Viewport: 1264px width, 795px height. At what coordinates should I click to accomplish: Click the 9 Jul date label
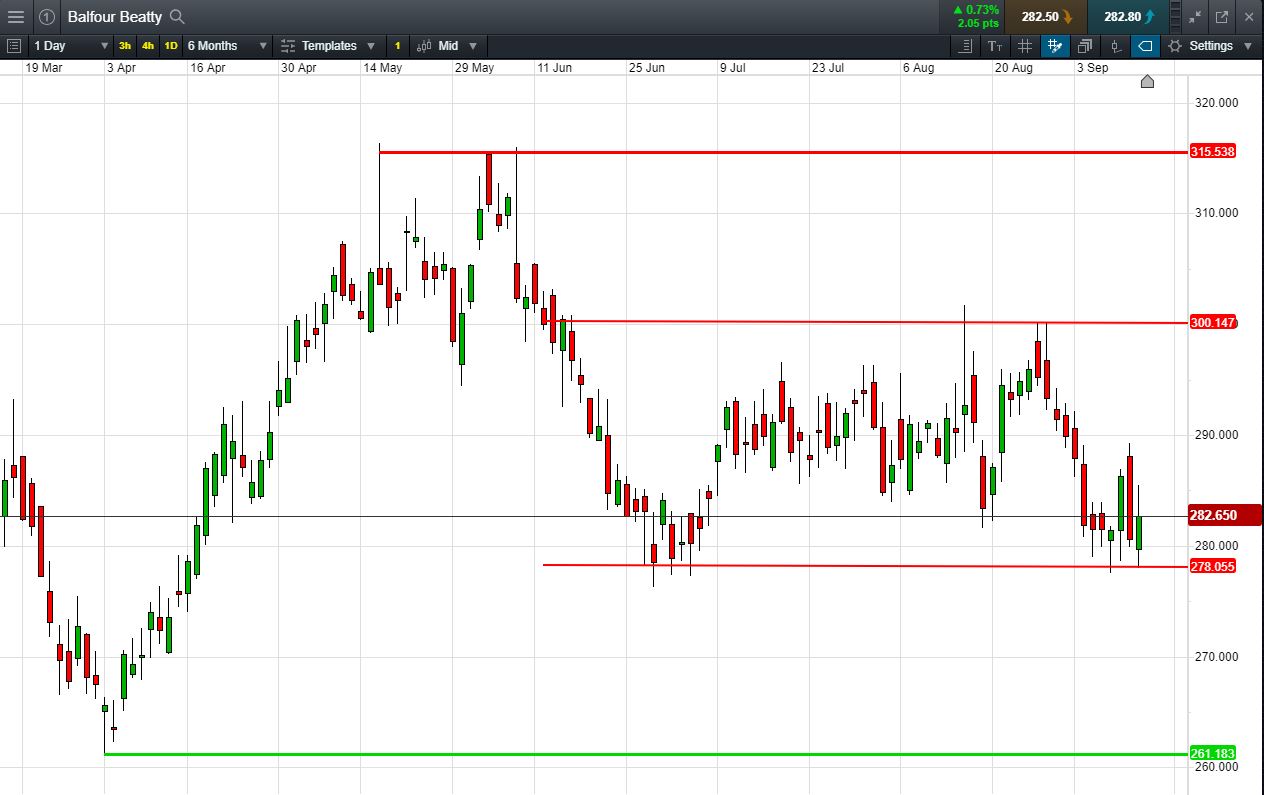[733, 68]
